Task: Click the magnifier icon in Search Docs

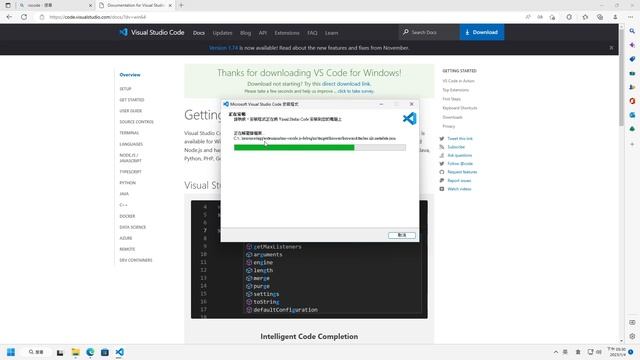Action: (405, 32)
